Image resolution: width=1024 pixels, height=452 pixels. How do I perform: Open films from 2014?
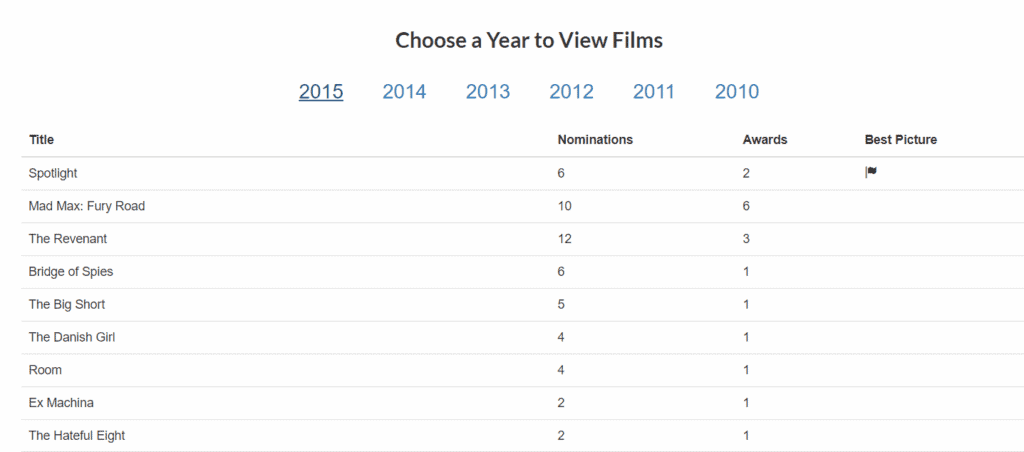point(404,92)
